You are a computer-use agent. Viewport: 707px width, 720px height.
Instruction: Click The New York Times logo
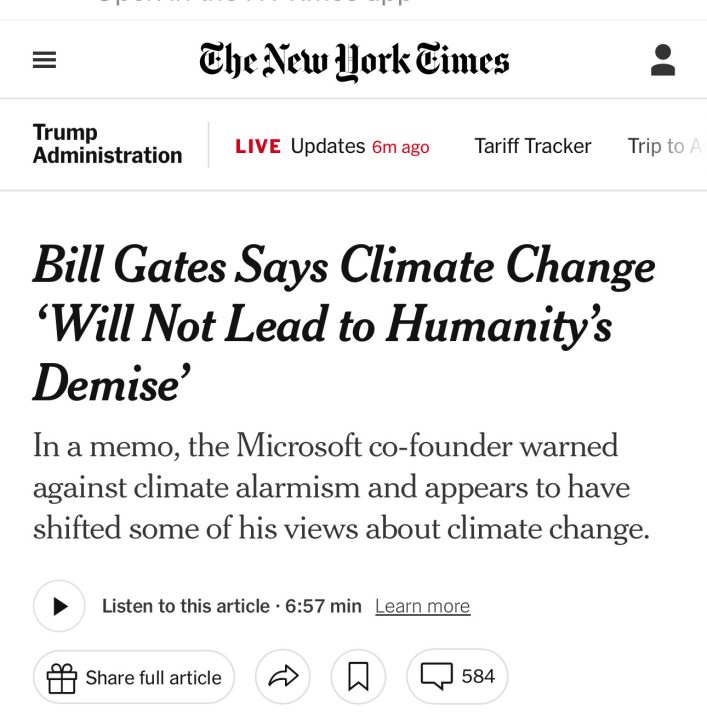354,61
